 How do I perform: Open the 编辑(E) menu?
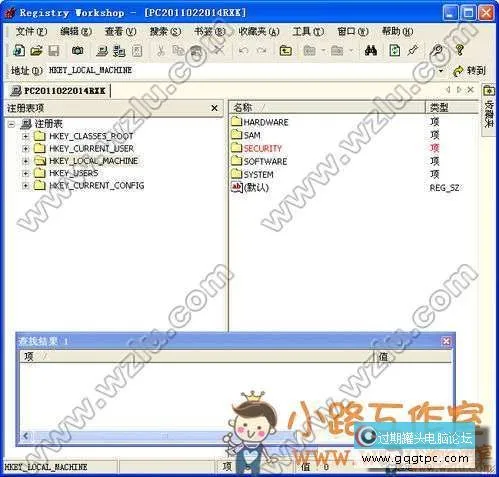click(x=76, y=31)
